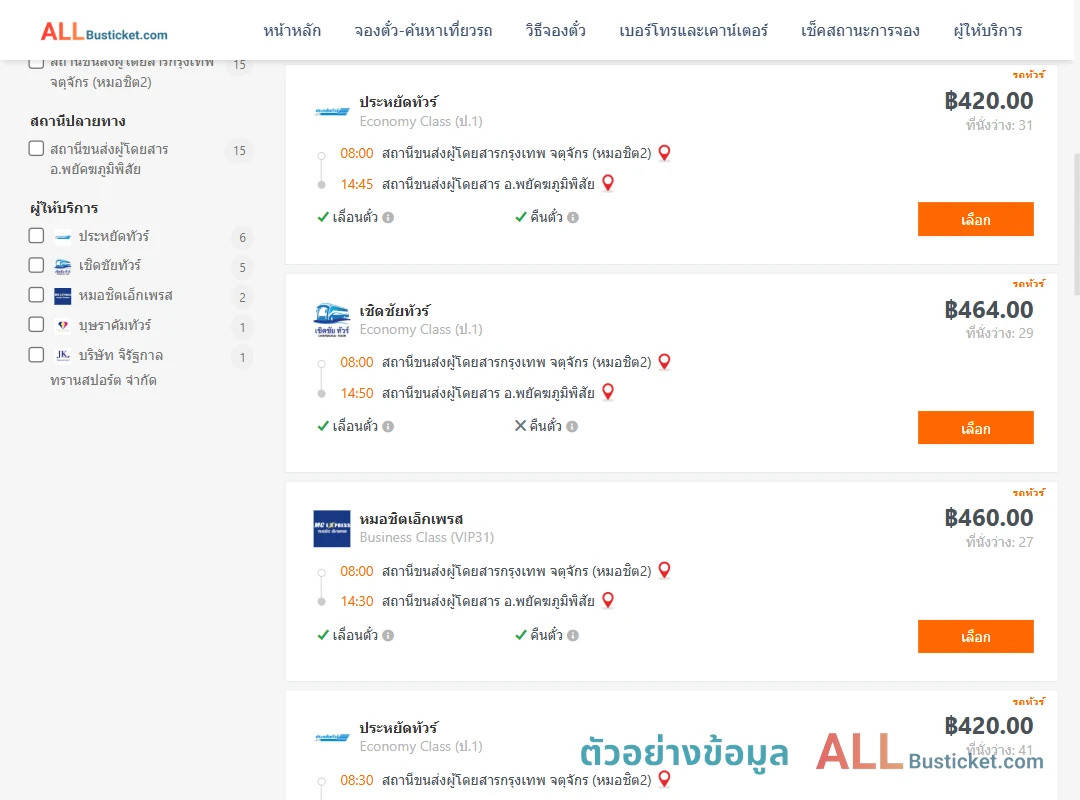Click หมอชิตเอ็กเพรส logo in operator filter
This screenshot has width=1080, height=800.
[63, 296]
